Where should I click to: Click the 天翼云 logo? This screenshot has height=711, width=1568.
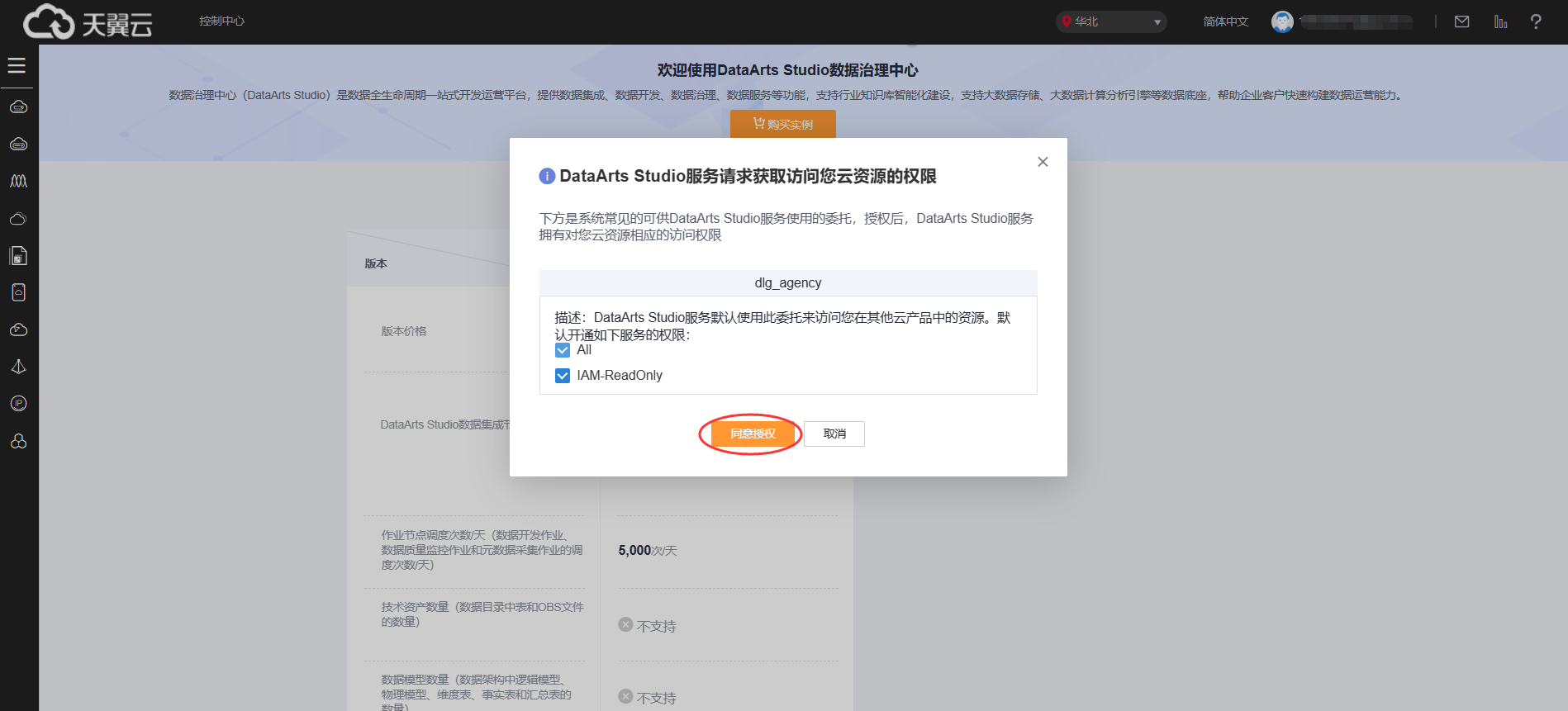[88, 22]
